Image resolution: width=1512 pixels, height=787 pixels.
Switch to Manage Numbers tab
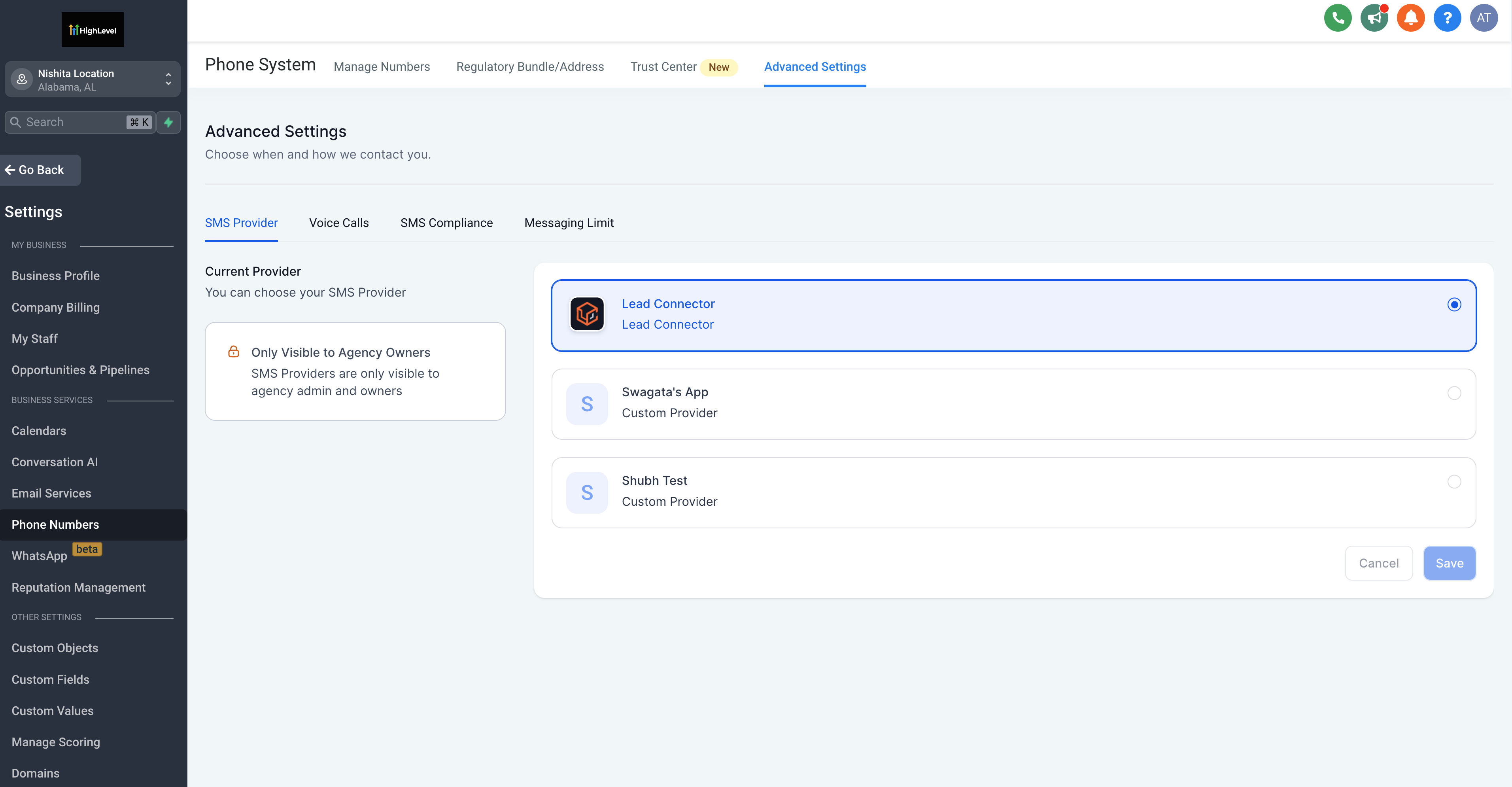click(382, 66)
